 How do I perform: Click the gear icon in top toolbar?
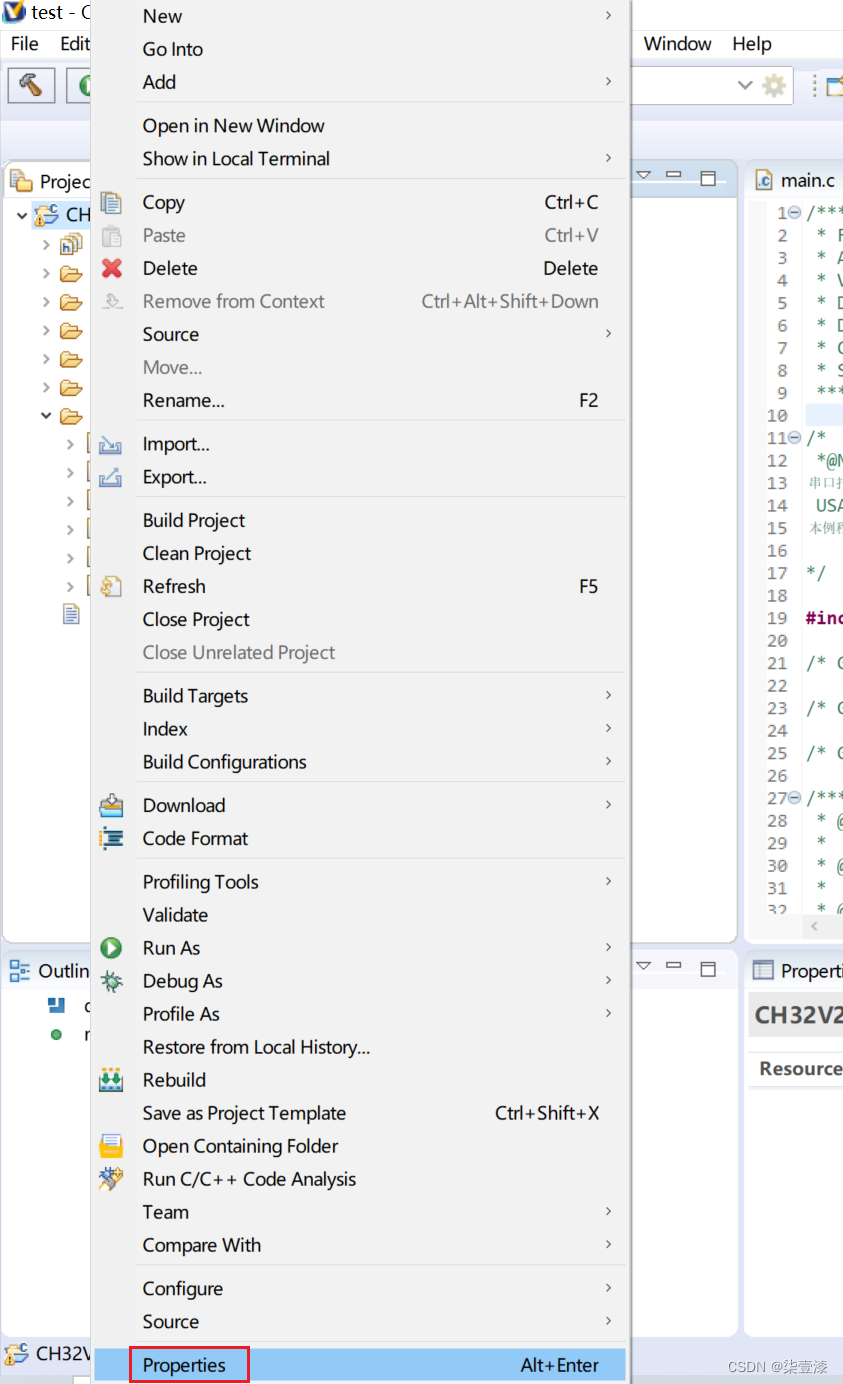pos(774,86)
